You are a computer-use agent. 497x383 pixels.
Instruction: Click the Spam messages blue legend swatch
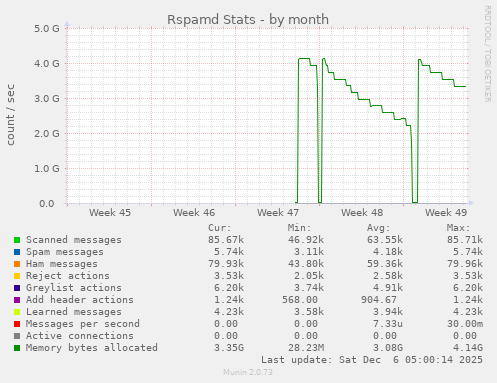[x=17, y=252]
